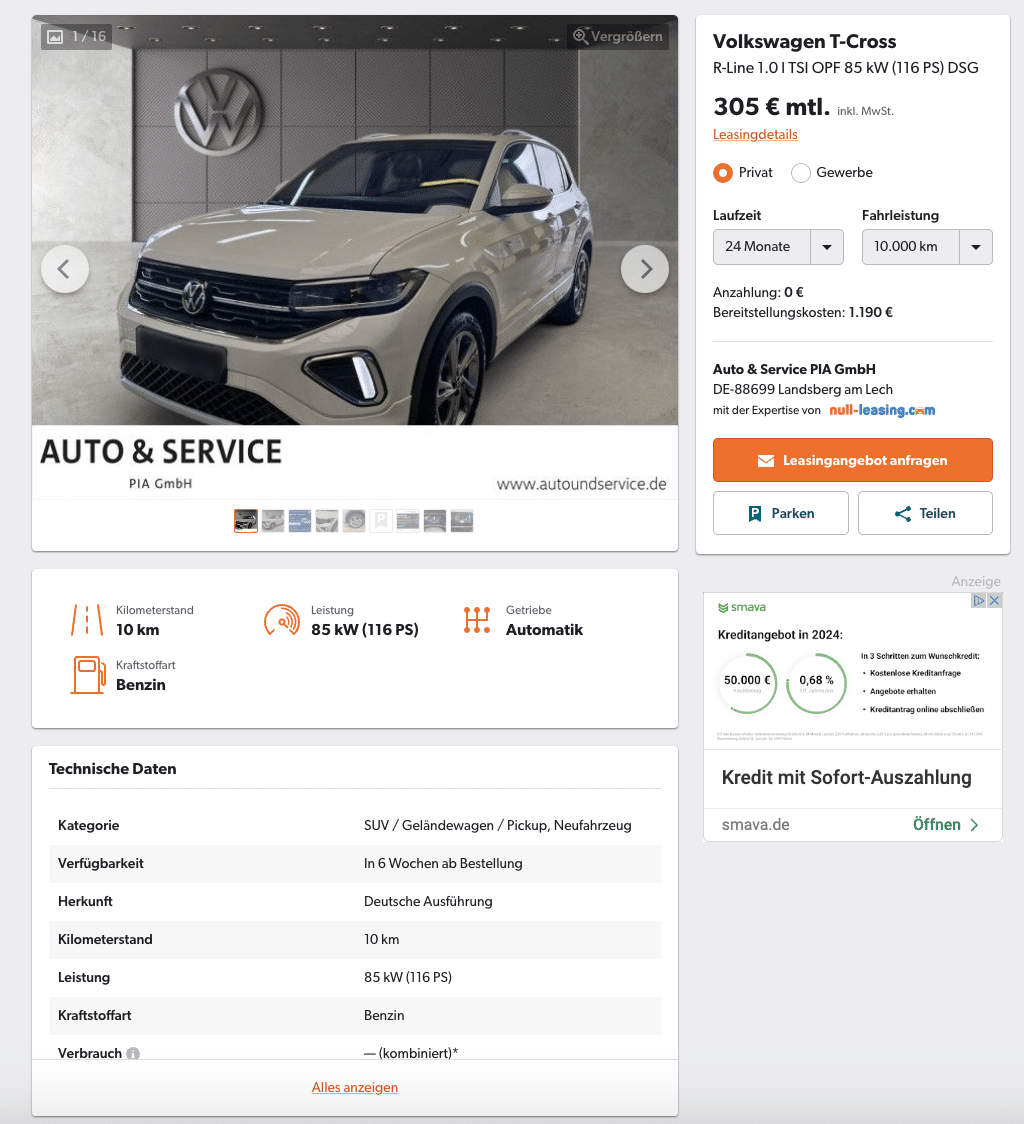Click the Leasingangebot anfragen button

853,460
